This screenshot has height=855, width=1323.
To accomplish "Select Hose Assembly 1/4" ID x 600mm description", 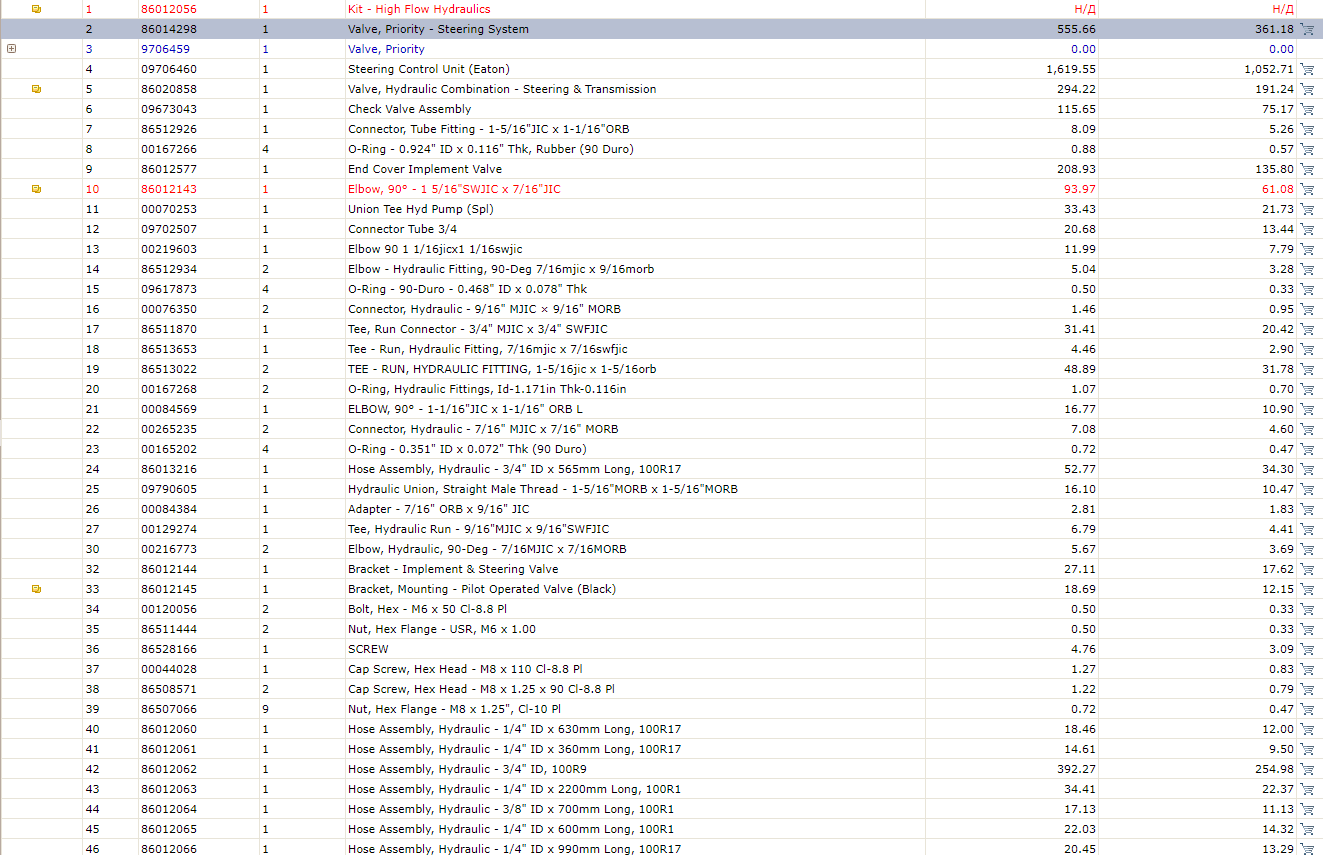I will point(511,829).
